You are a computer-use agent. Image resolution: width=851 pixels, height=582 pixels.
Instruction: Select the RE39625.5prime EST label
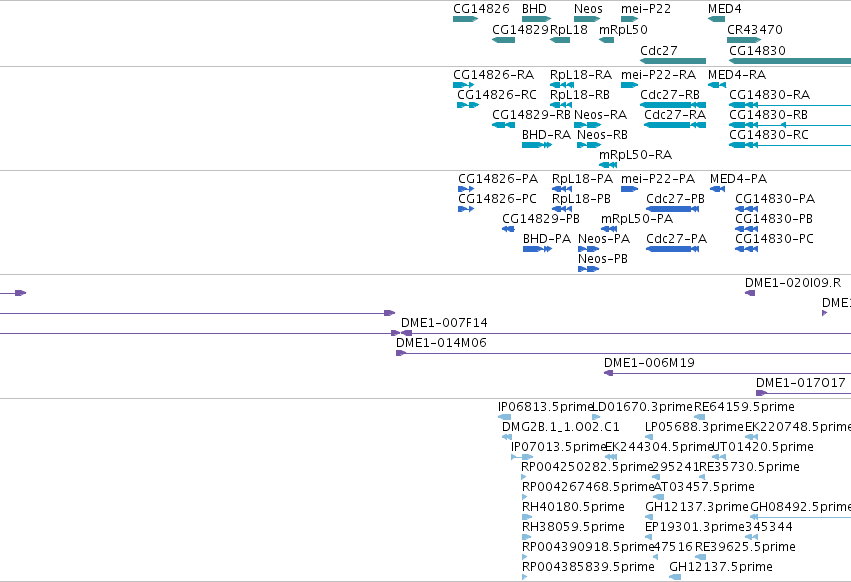pos(745,547)
